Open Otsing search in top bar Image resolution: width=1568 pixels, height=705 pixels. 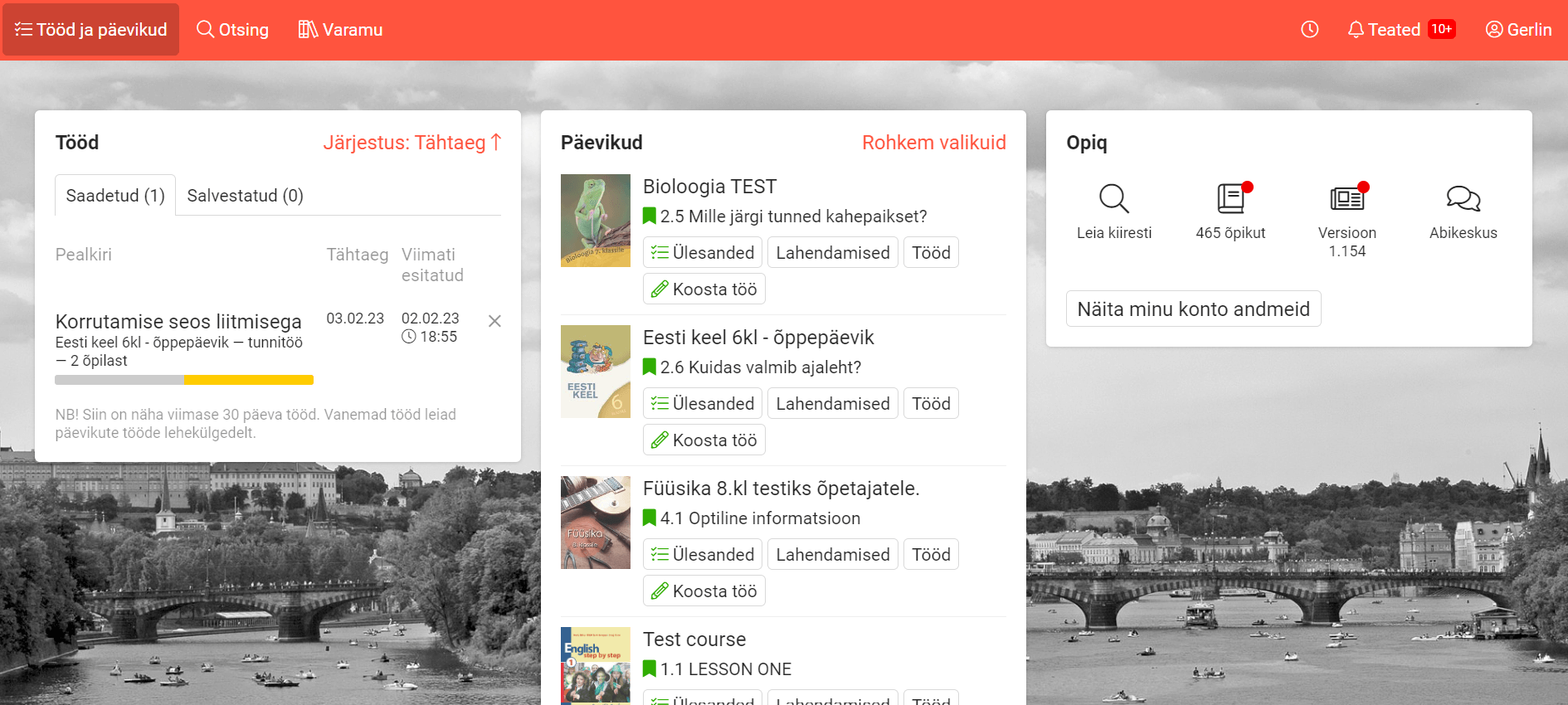[232, 30]
